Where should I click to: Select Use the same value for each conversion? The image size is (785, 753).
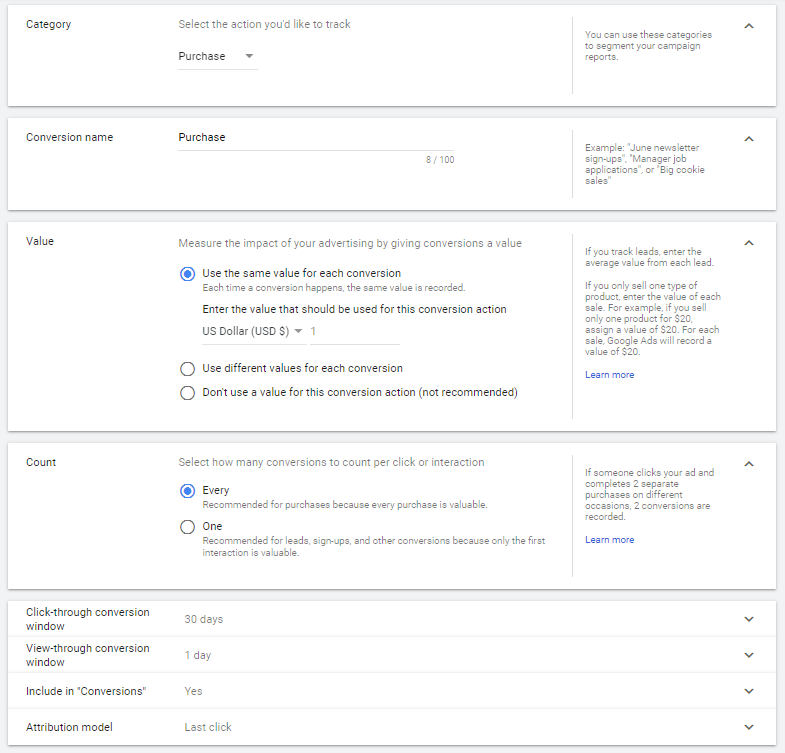point(188,274)
